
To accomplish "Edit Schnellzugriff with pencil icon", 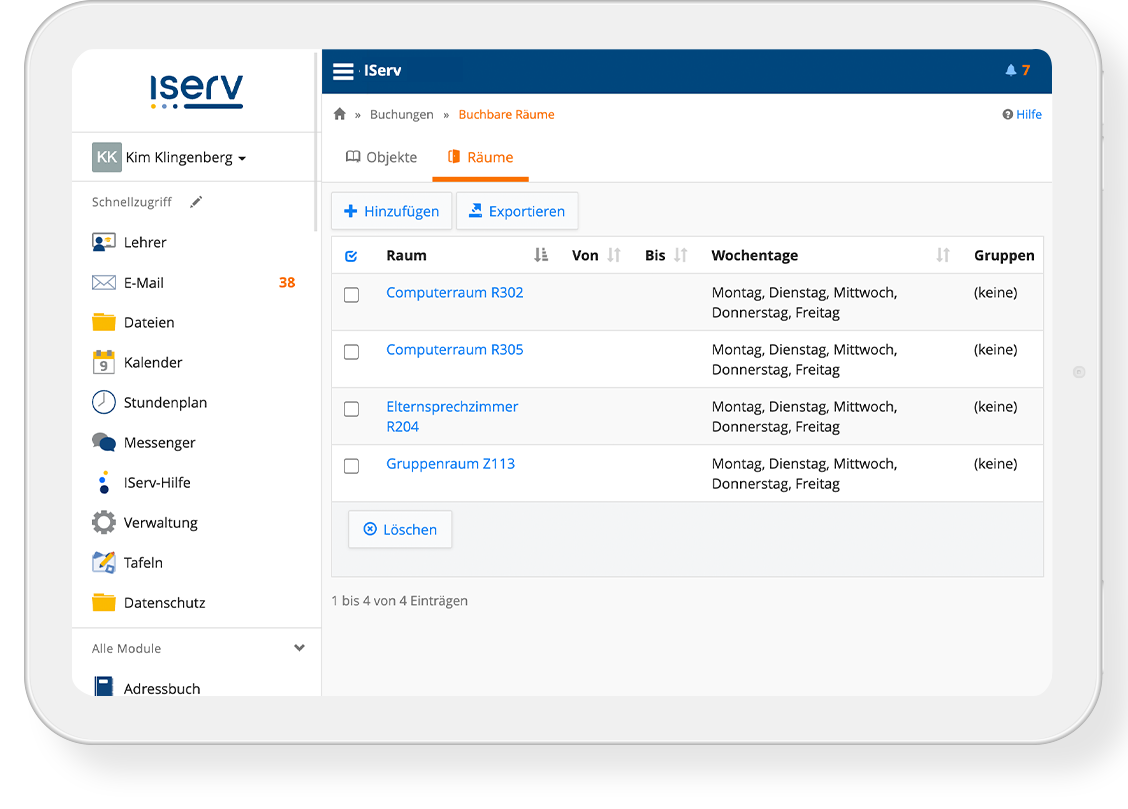I will click(196, 202).
